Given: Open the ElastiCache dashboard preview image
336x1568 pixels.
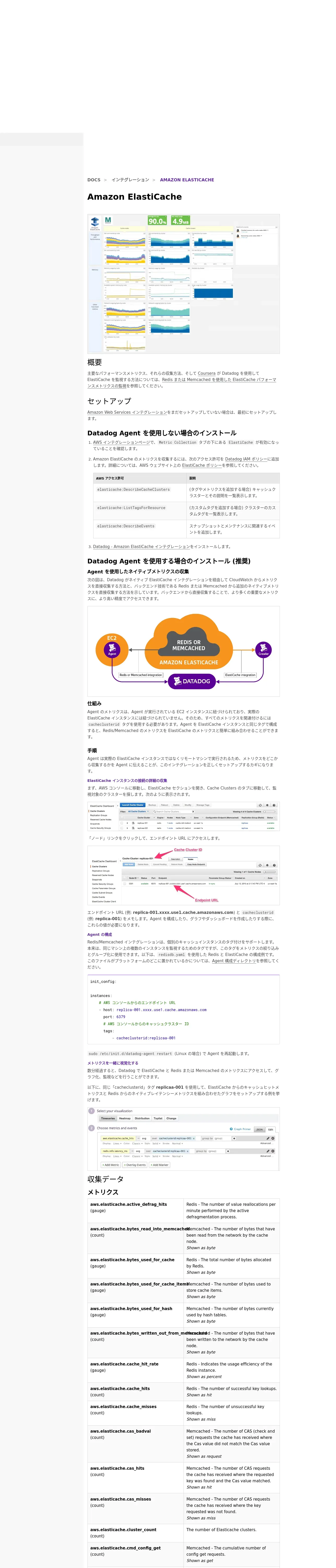Looking at the screenshot, I should point(184,283).
